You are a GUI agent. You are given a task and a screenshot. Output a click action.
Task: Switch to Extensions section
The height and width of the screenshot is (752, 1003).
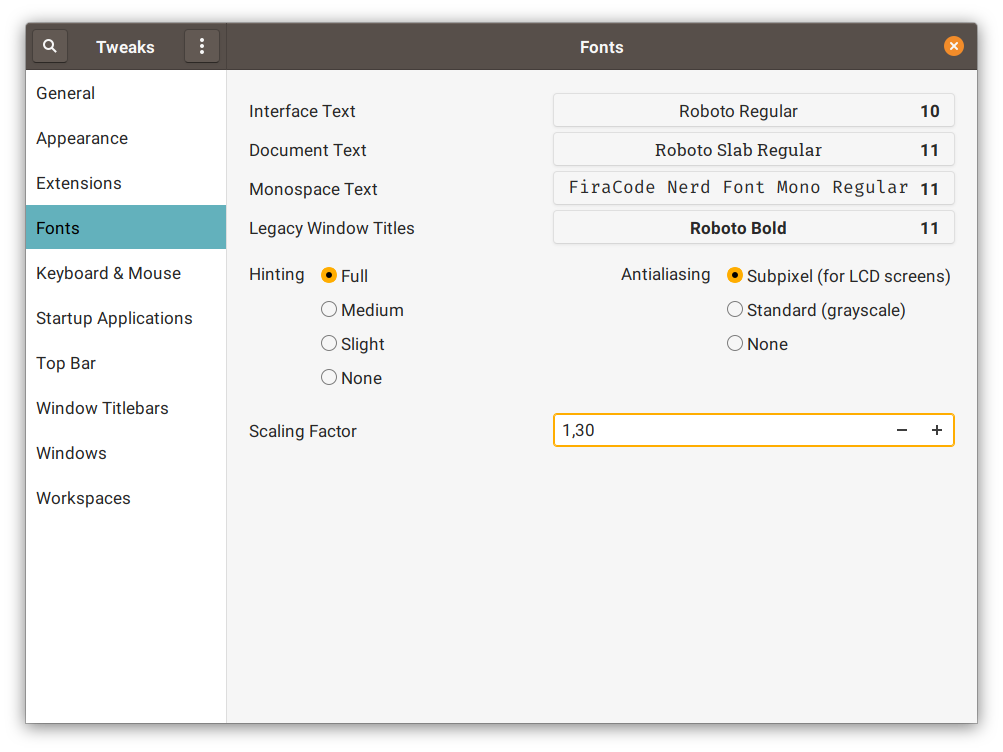click(x=126, y=183)
